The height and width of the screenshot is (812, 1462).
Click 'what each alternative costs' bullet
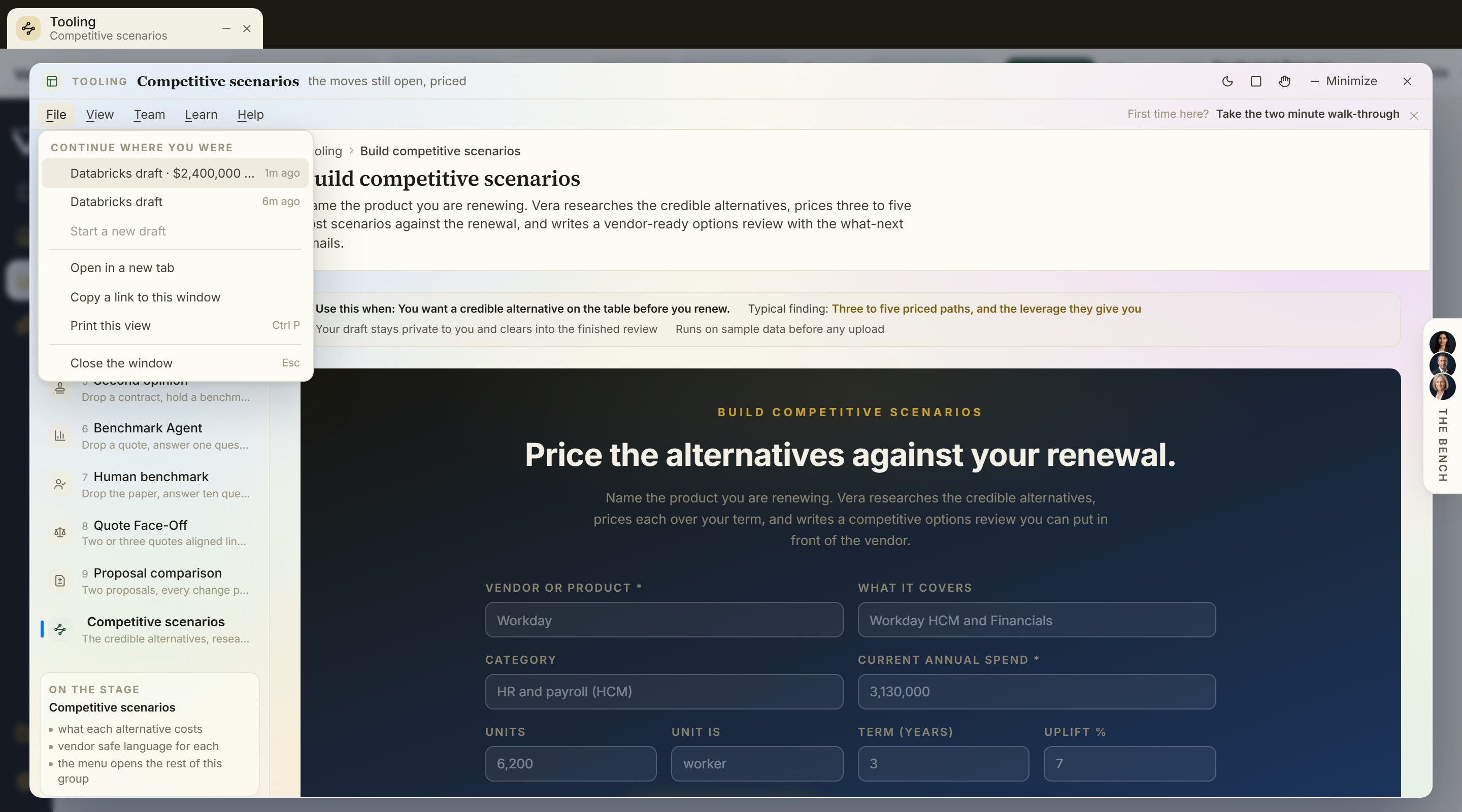[x=130, y=729]
